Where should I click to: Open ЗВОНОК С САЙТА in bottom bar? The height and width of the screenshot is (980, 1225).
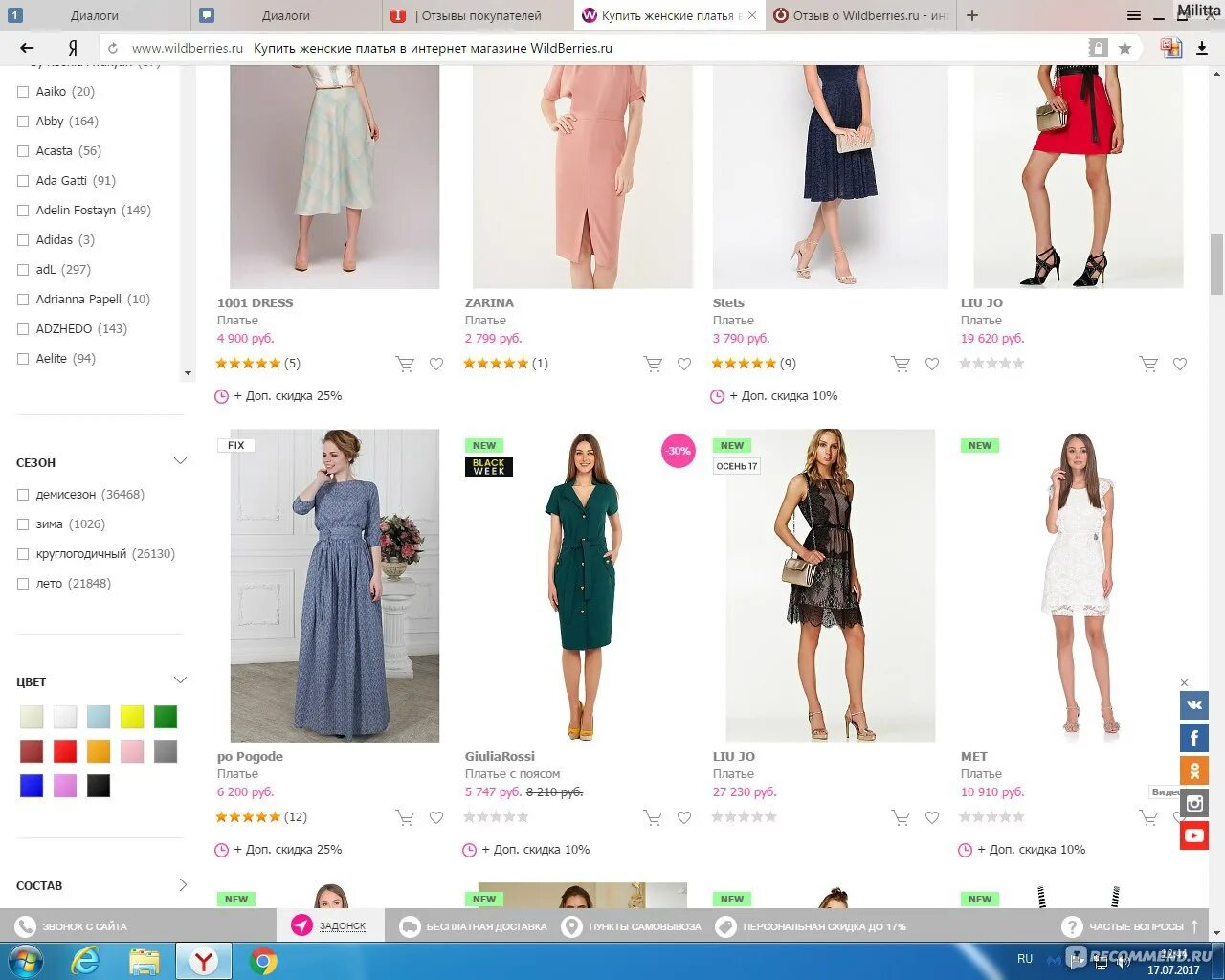(72, 926)
